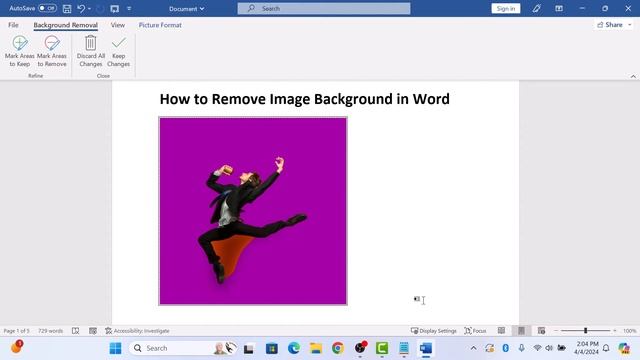Click the title bar Search box
Image resolution: width=640 pixels, height=360 pixels.
324,9
